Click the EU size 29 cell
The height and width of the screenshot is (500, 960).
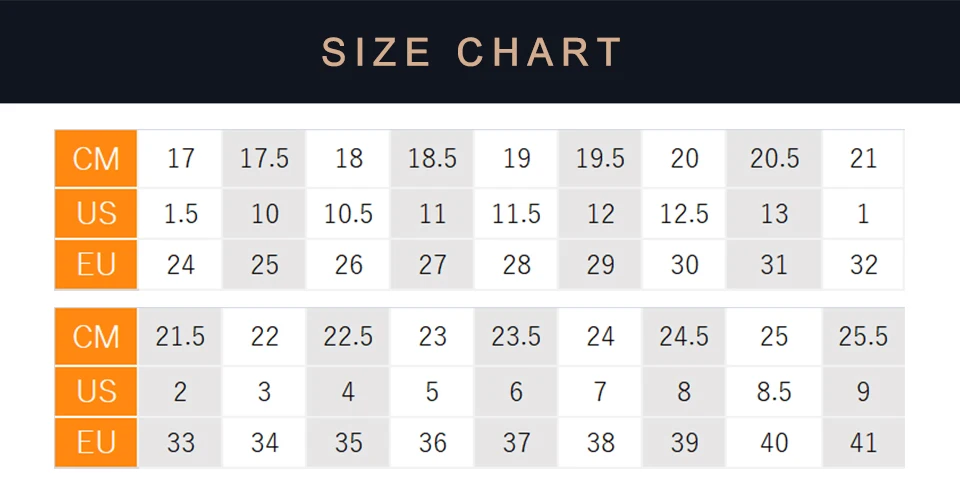pos(600,264)
